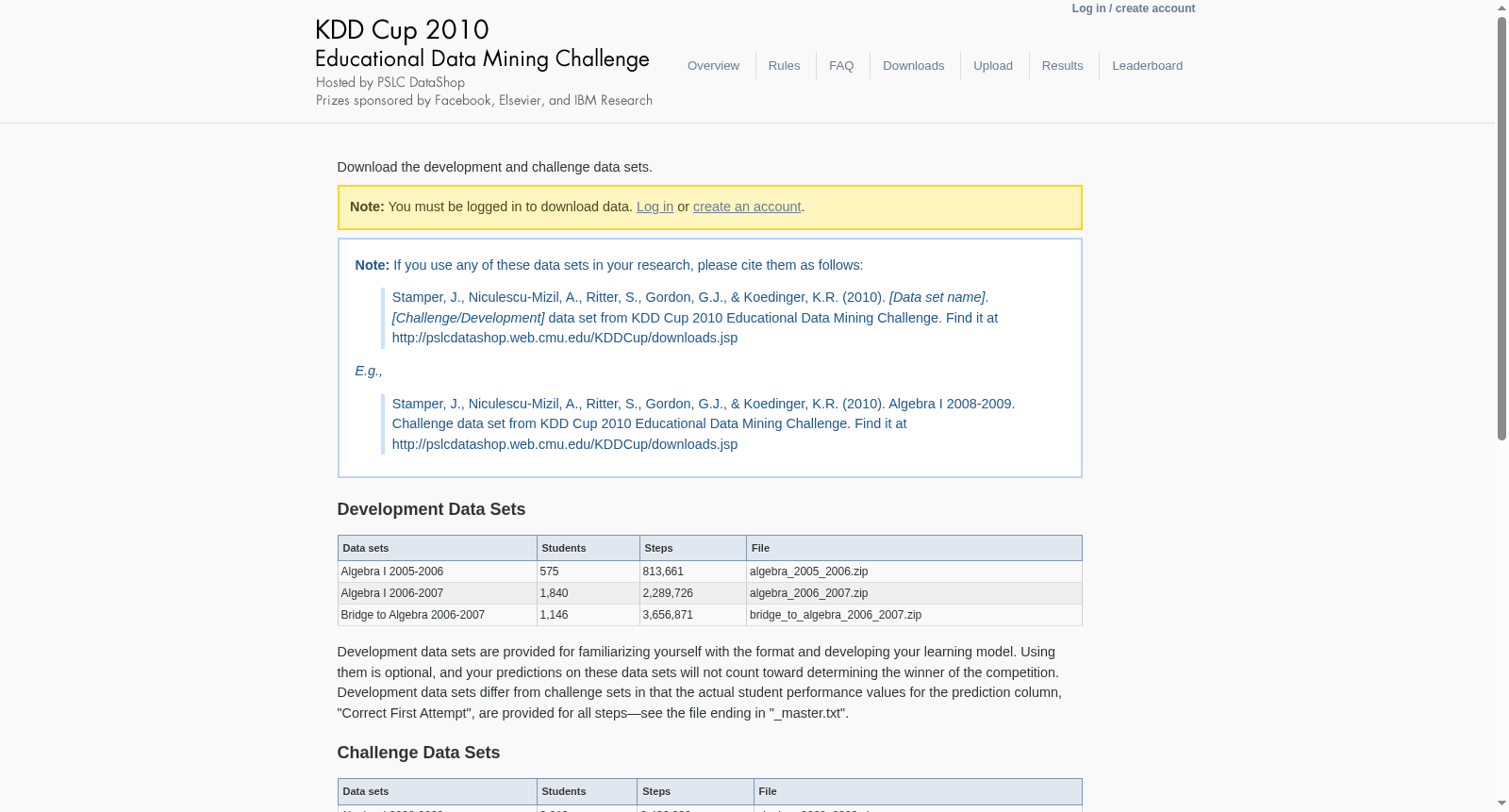Click the 813,661 steps value
Image resolution: width=1509 pixels, height=812 pixels.
click(663, 572)
